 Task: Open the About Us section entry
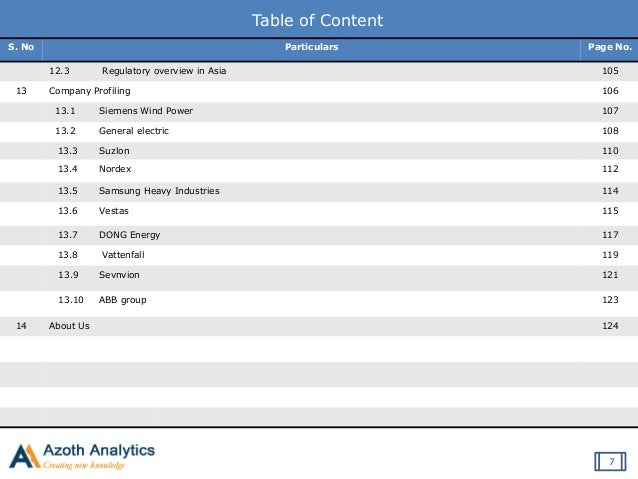[x=319, y=326]
